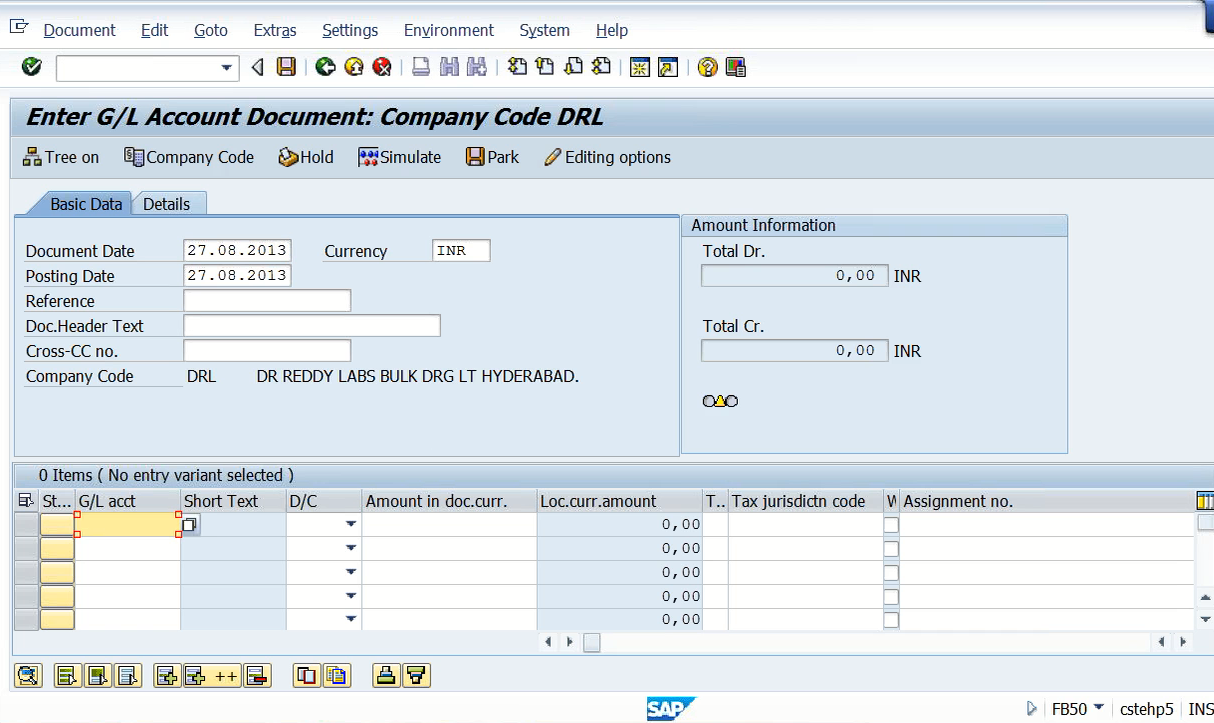Screen dimensions: 1214x723
Task: Click the Create shortcut icon
Action: tap(668, 67)
